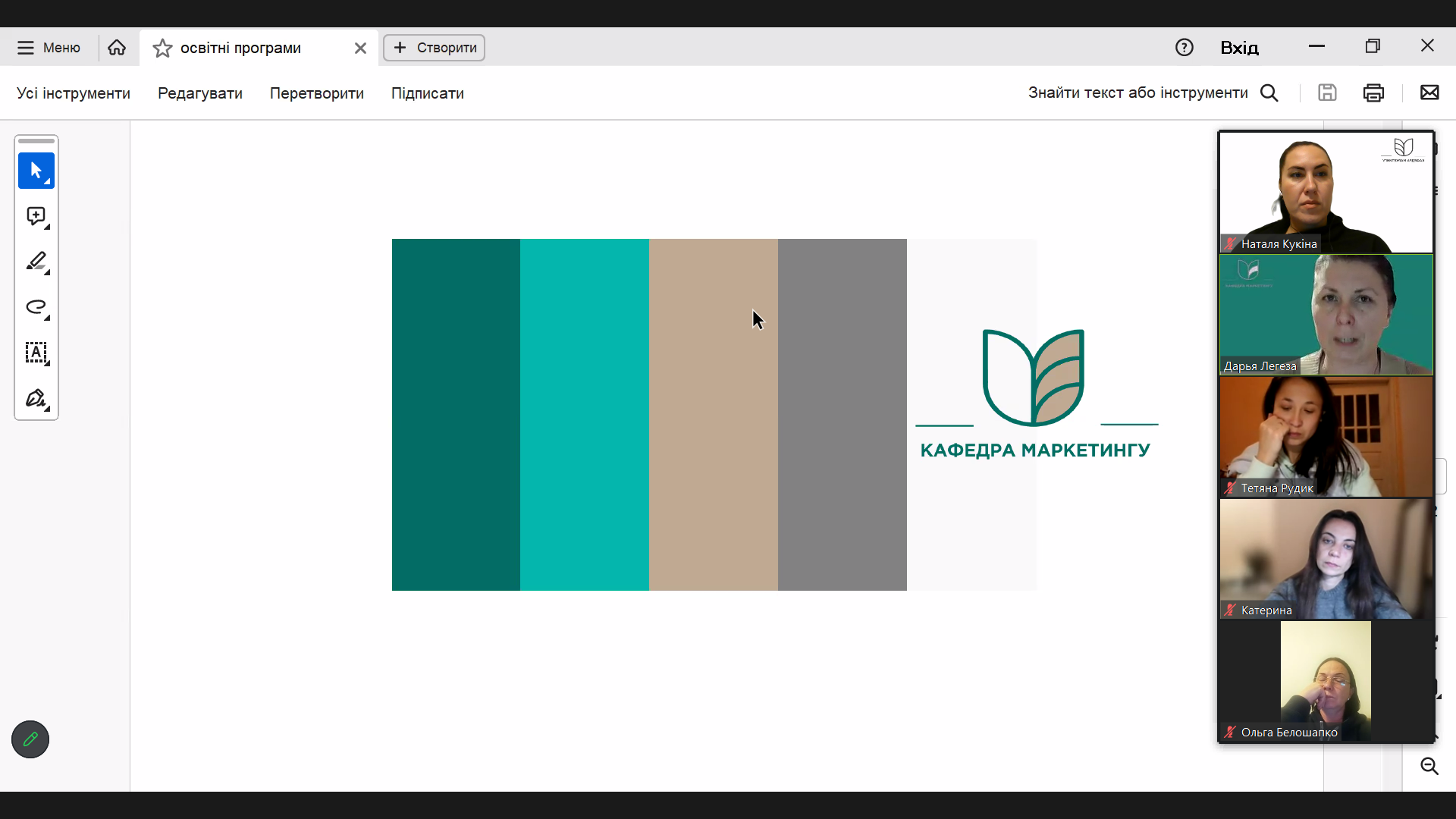Select the add comment tool
This screenshot has height=819, width=1456.
tap(36, 216)
